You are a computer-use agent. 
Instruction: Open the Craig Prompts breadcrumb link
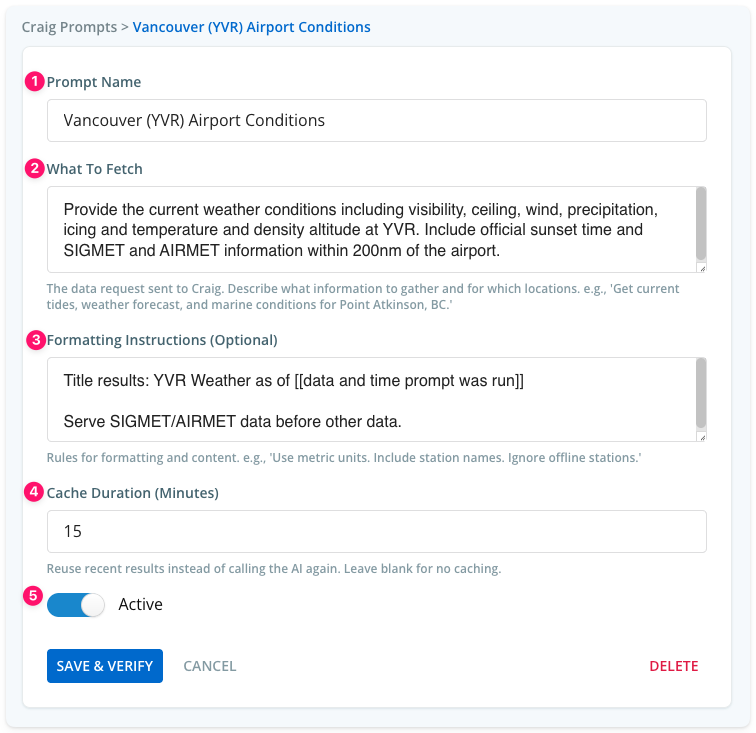[x=69, y=27]
